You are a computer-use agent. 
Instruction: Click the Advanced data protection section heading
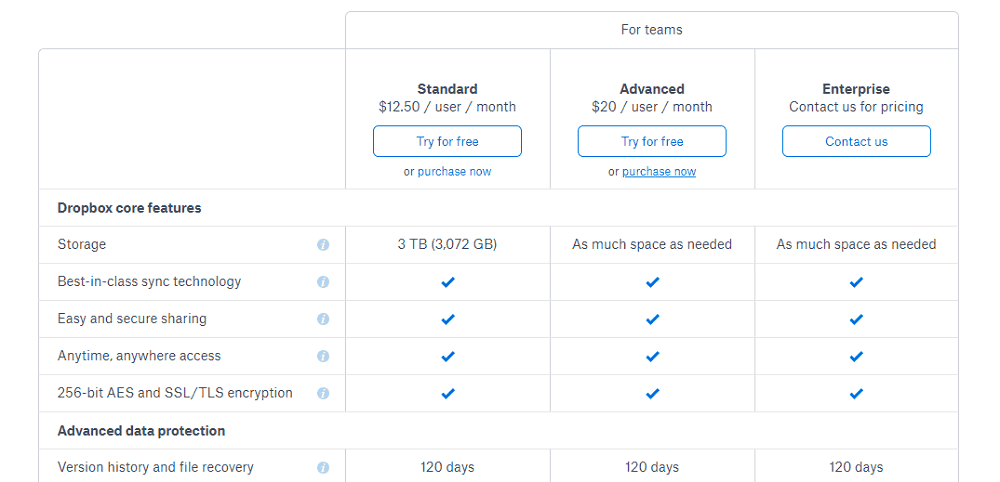(x=141, y=431)
